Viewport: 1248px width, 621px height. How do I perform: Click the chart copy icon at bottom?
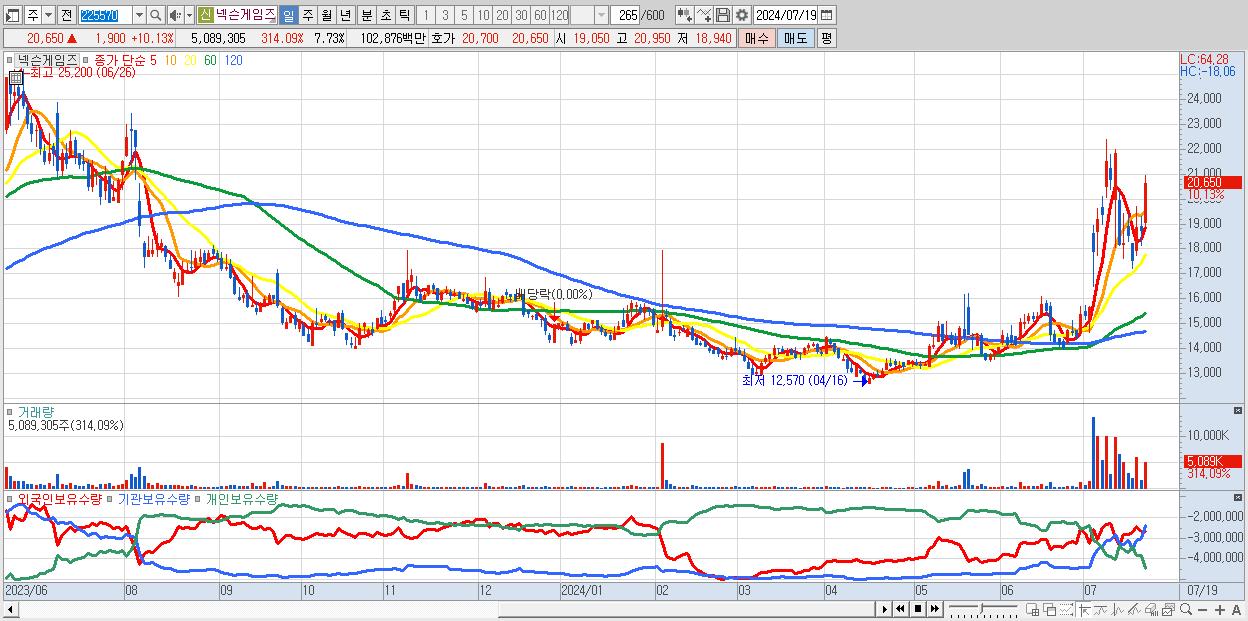point(1167,610)
